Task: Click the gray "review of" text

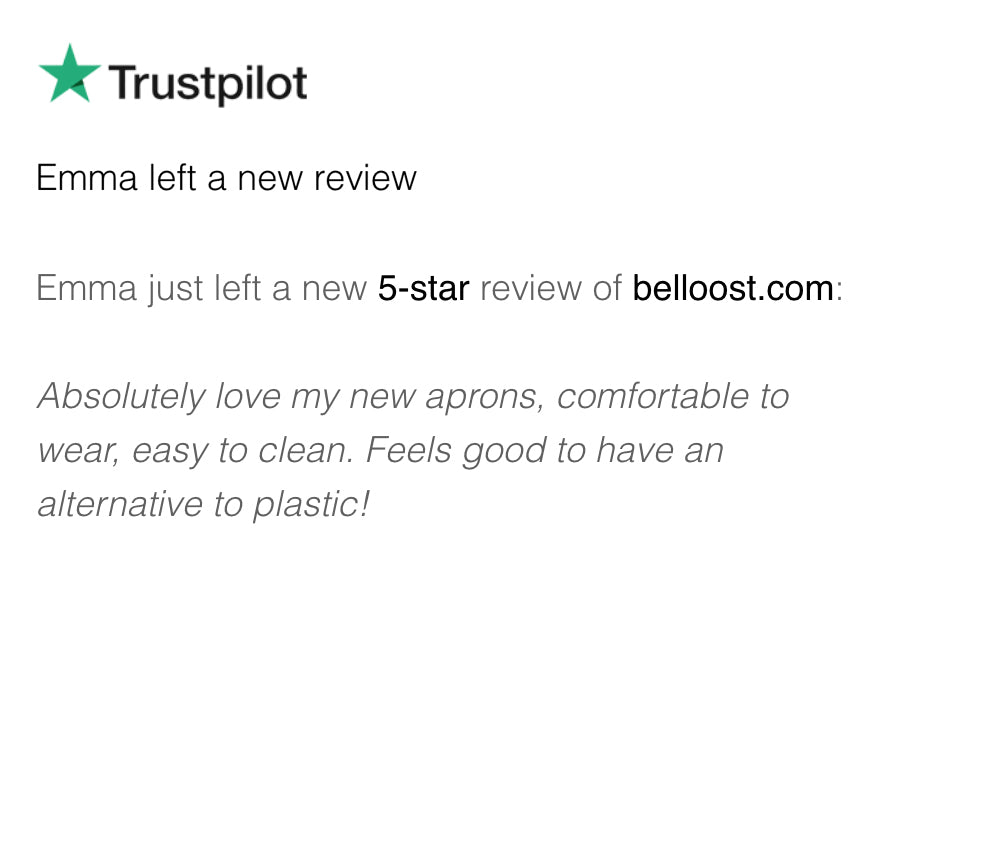Action: (551, 288)
